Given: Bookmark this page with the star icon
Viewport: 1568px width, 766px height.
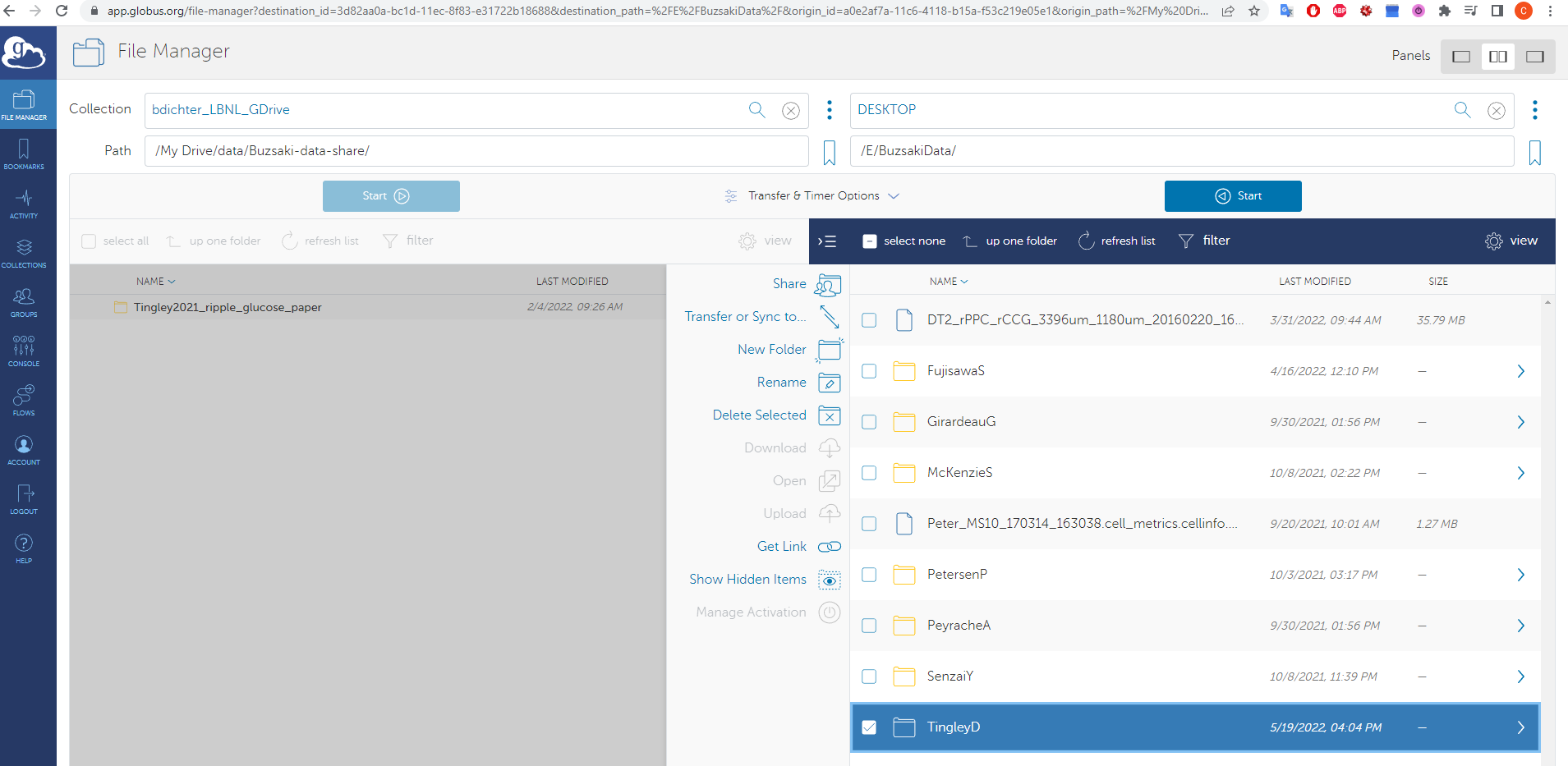Looking at the screenshot, I should (x=1254, y=11).
